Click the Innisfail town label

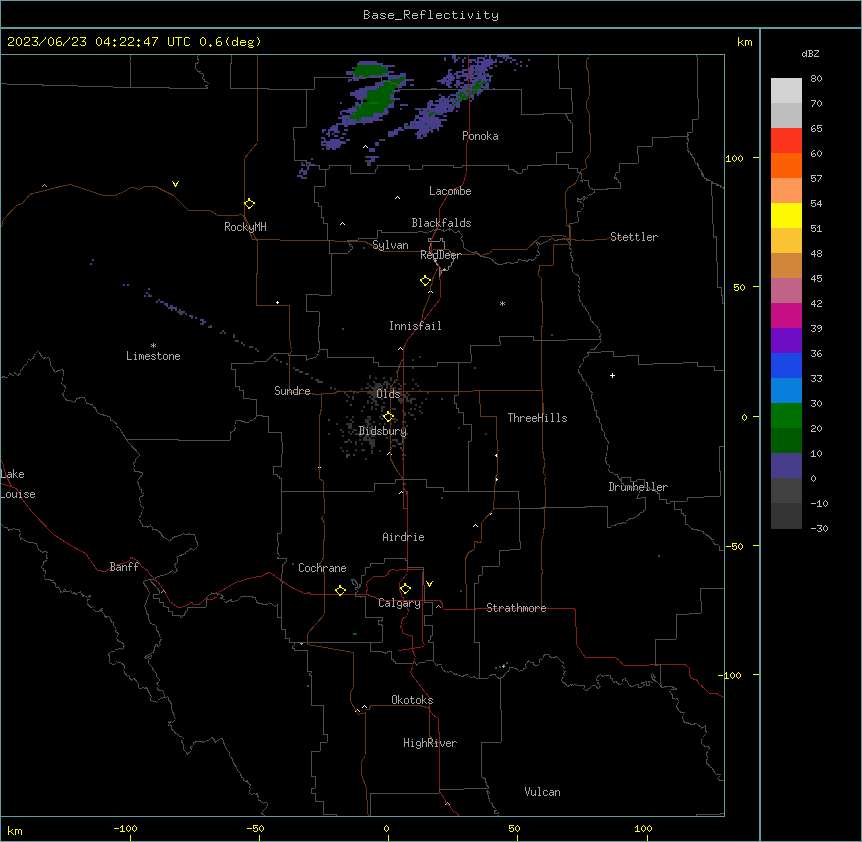click(415, 326)
